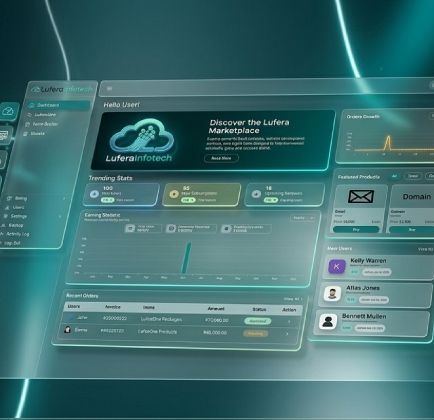This screenshot has height=420, width=434.
Task: Click the speedometer icon tile on left rail
Action: [8, 111]
